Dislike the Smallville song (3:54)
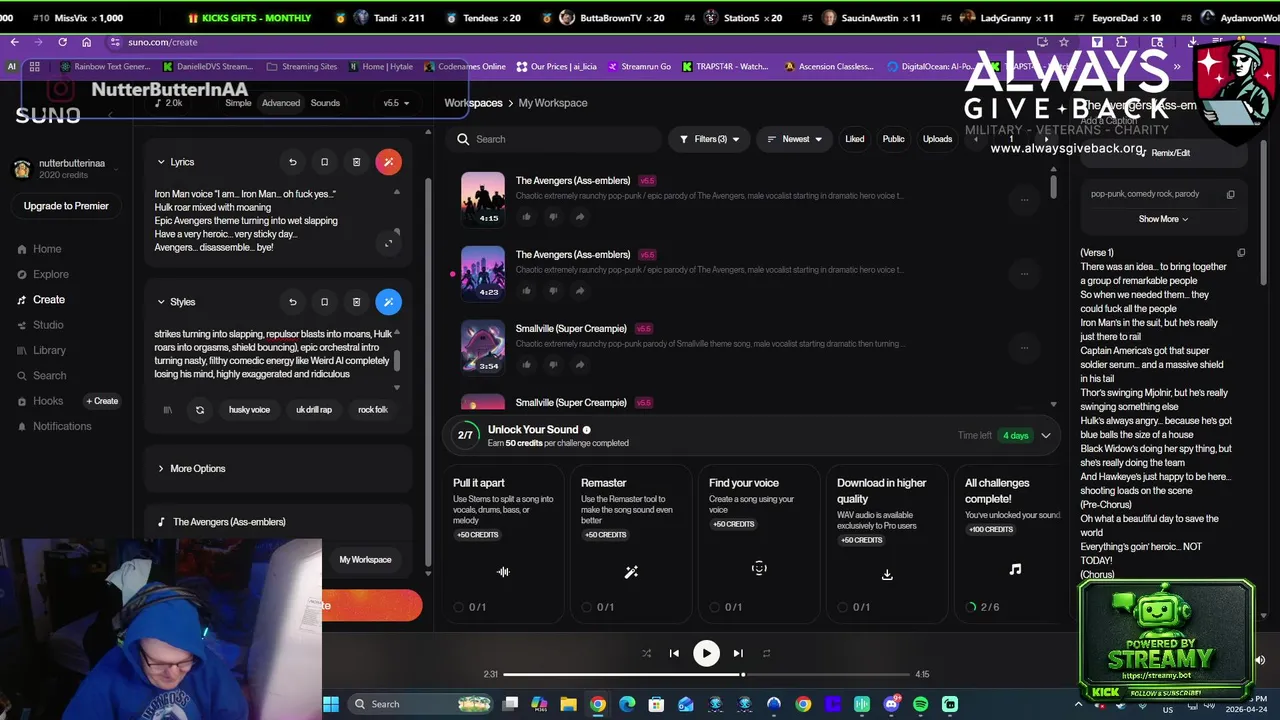The height and width of the screenshot is (720, 1280). [x=553, y=365]
